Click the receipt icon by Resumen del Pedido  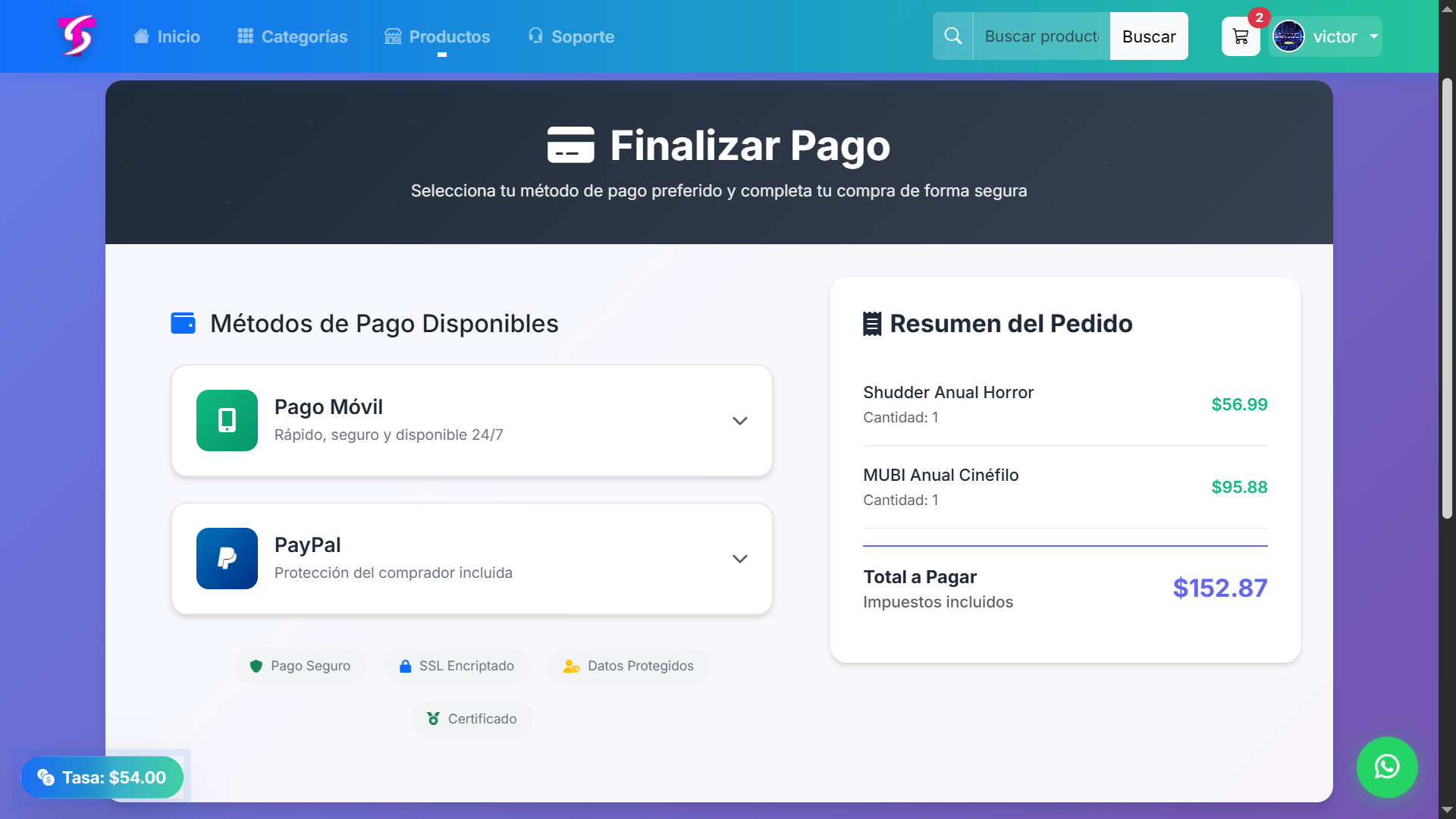[872, 324]
